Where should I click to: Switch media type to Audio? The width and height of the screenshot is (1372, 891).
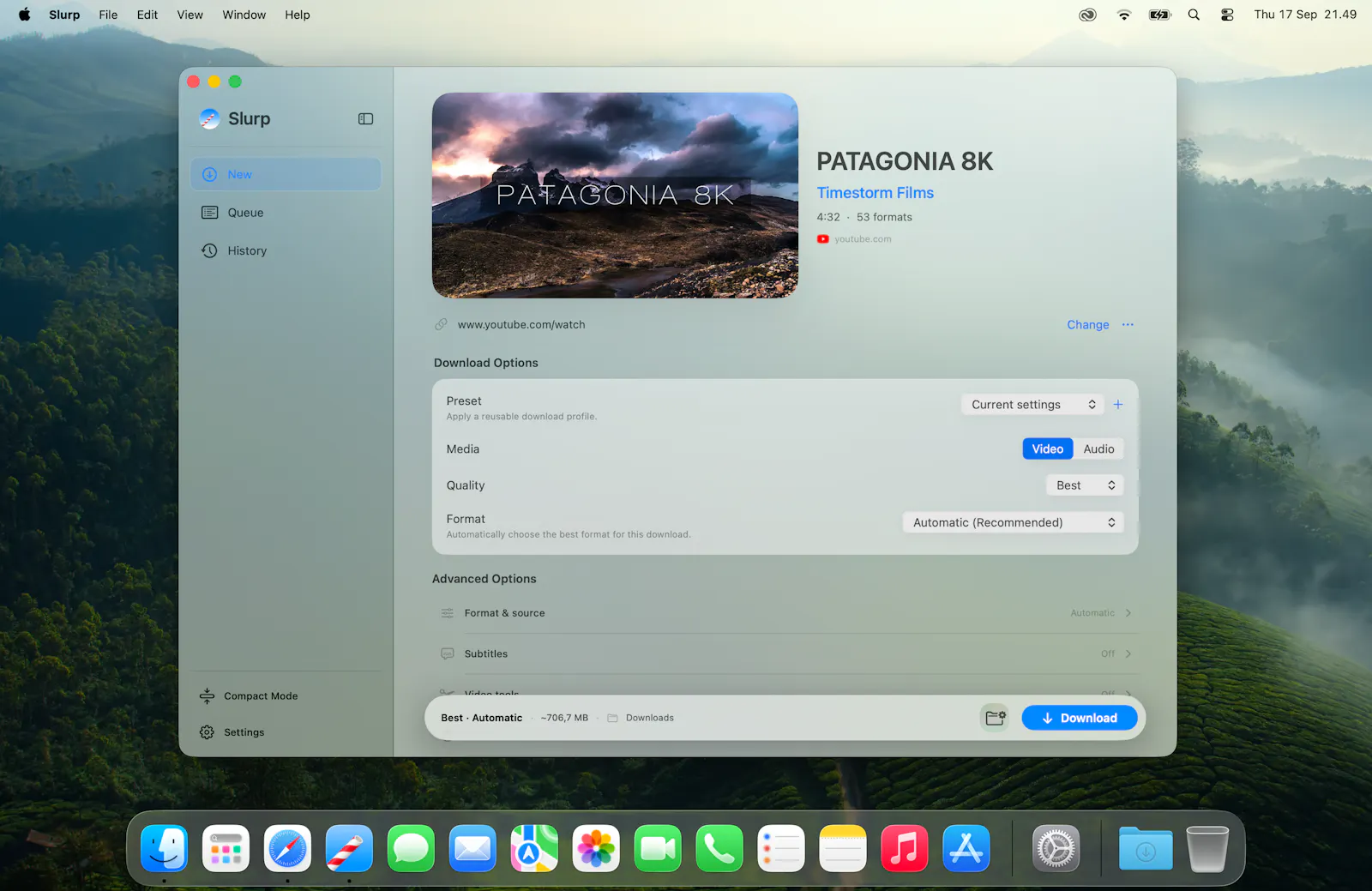click(x=1098, y=449)
